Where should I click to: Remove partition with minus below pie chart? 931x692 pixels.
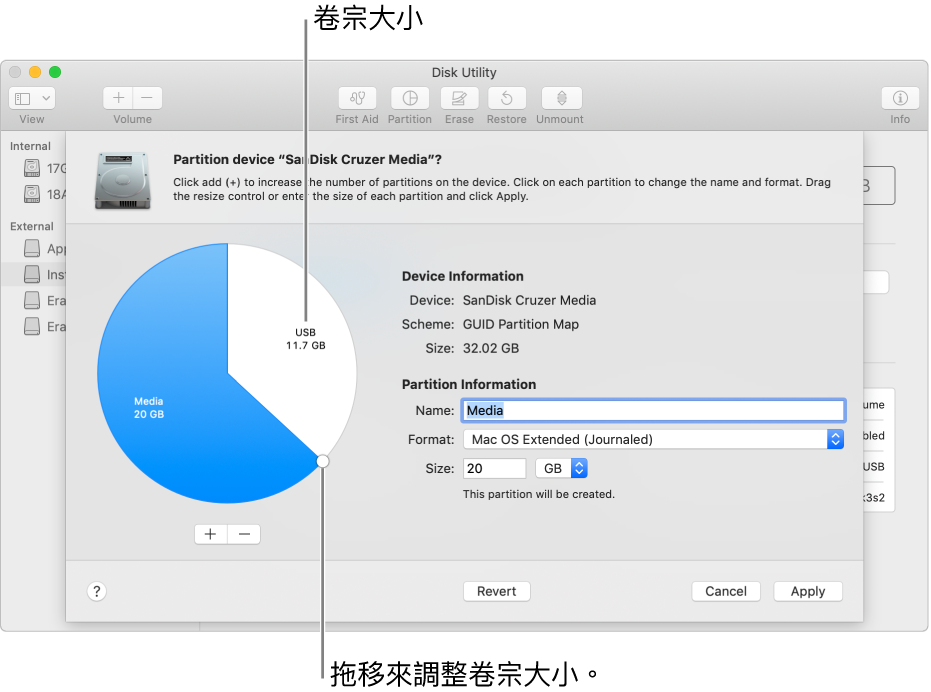point(244,534)
